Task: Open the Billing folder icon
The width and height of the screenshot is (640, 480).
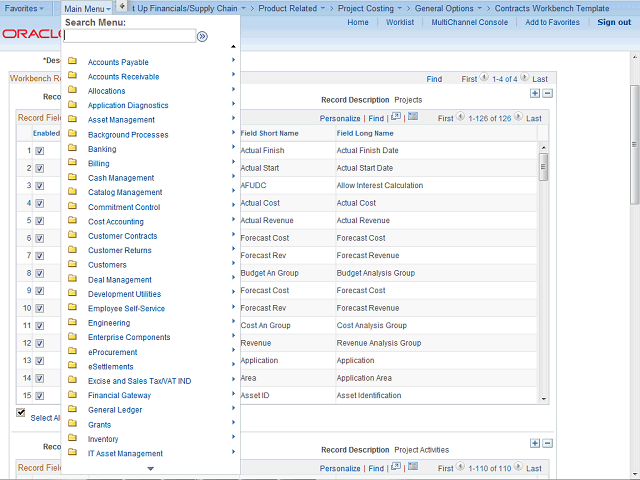Action: (x=73, y=162)
